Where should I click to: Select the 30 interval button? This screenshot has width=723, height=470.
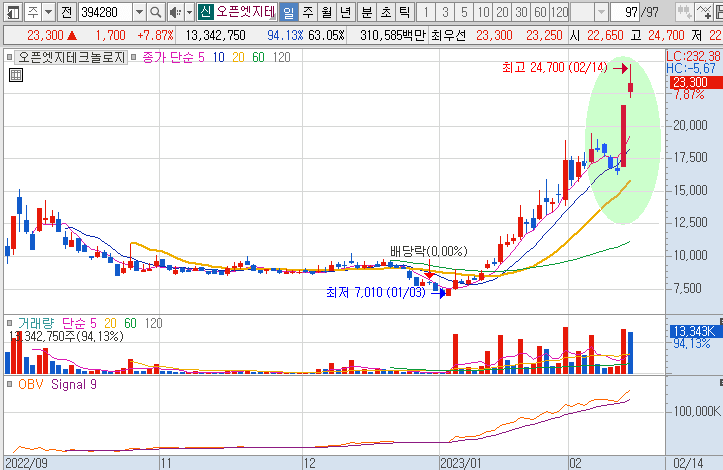point(521,12)
